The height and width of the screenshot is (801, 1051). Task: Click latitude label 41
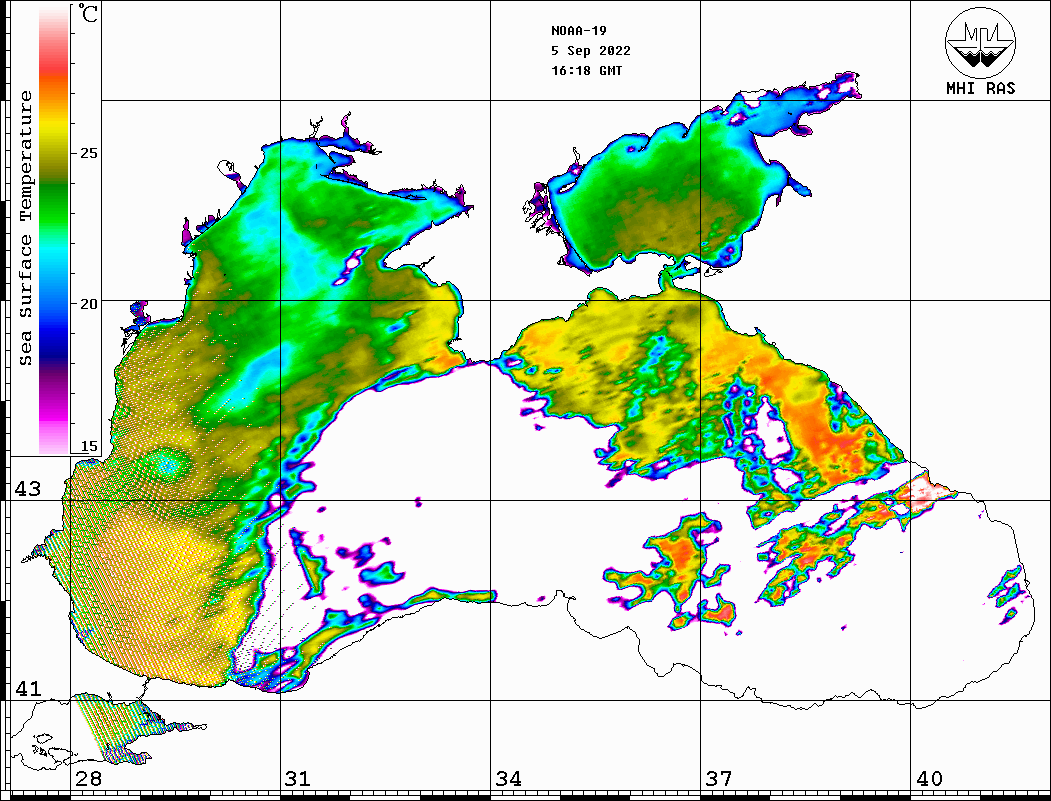[x=28, y=688]
